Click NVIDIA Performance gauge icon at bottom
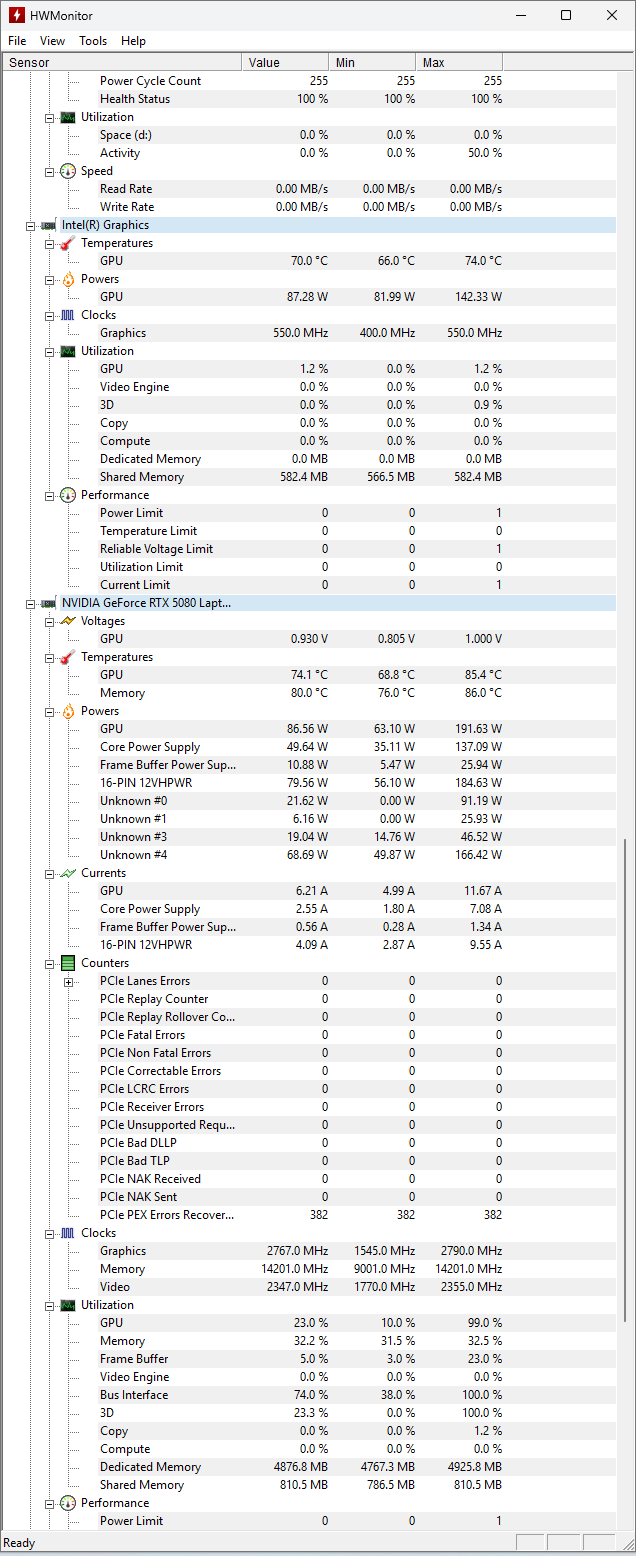636x1556 pixels. pyautogui.click(x=67, y=1503)
